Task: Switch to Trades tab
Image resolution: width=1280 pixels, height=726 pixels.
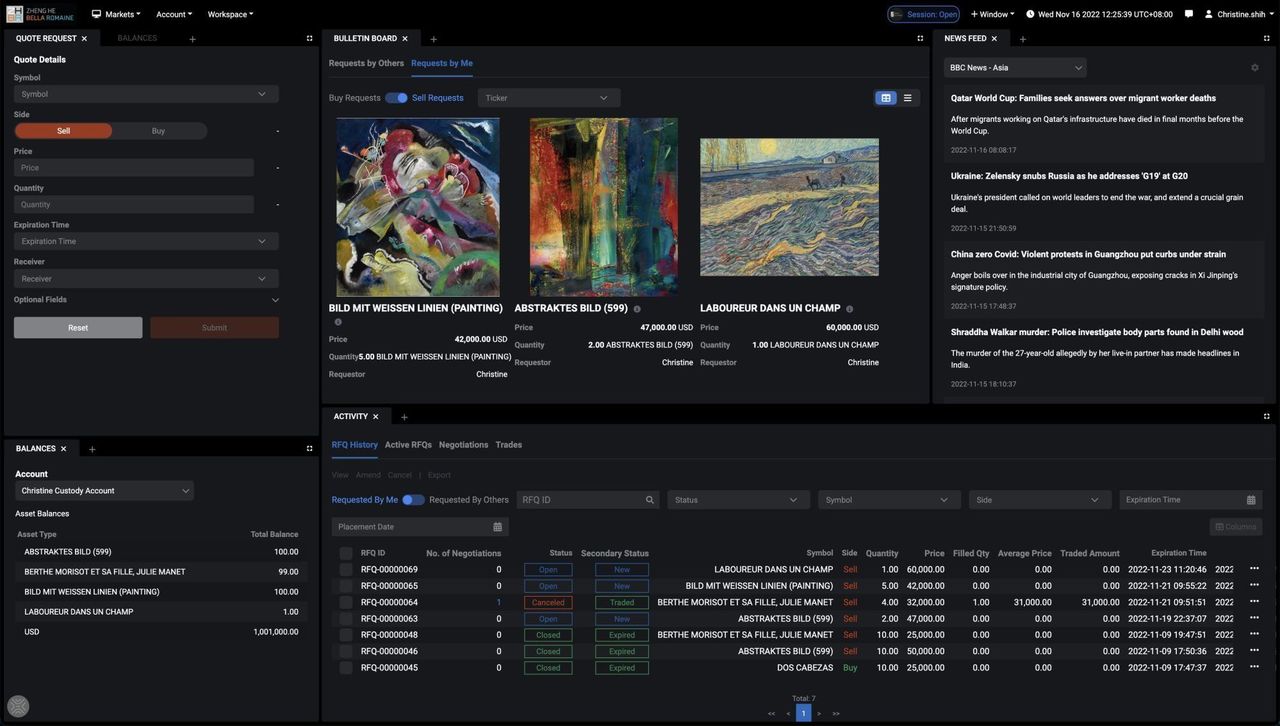Action: [x=509, y=445]
